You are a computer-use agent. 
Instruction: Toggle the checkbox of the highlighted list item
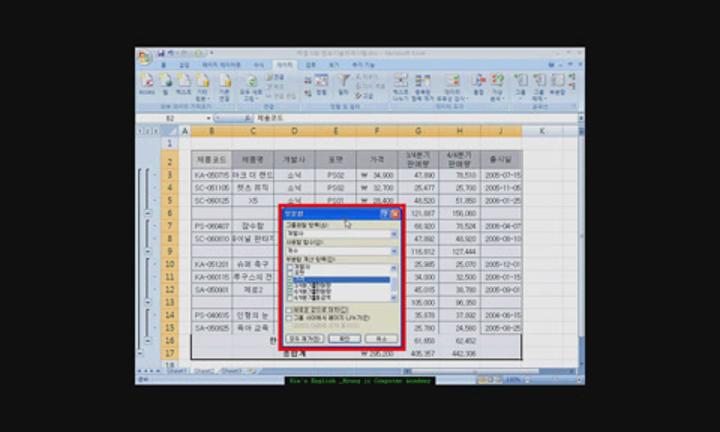click(x=289, y=279)
